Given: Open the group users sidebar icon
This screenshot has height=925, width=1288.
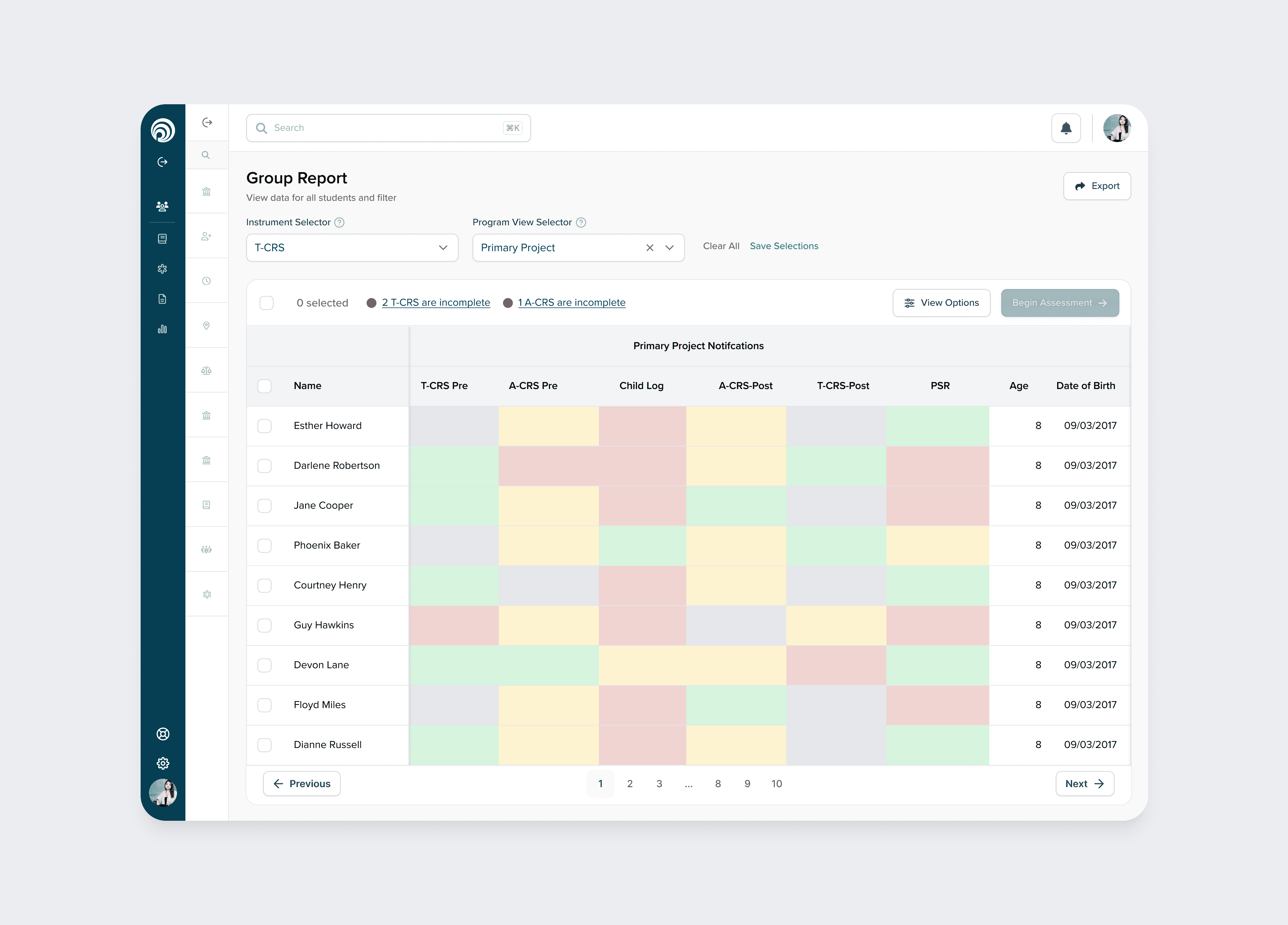Looking at the screenshot, I should (x=162, y=206).
